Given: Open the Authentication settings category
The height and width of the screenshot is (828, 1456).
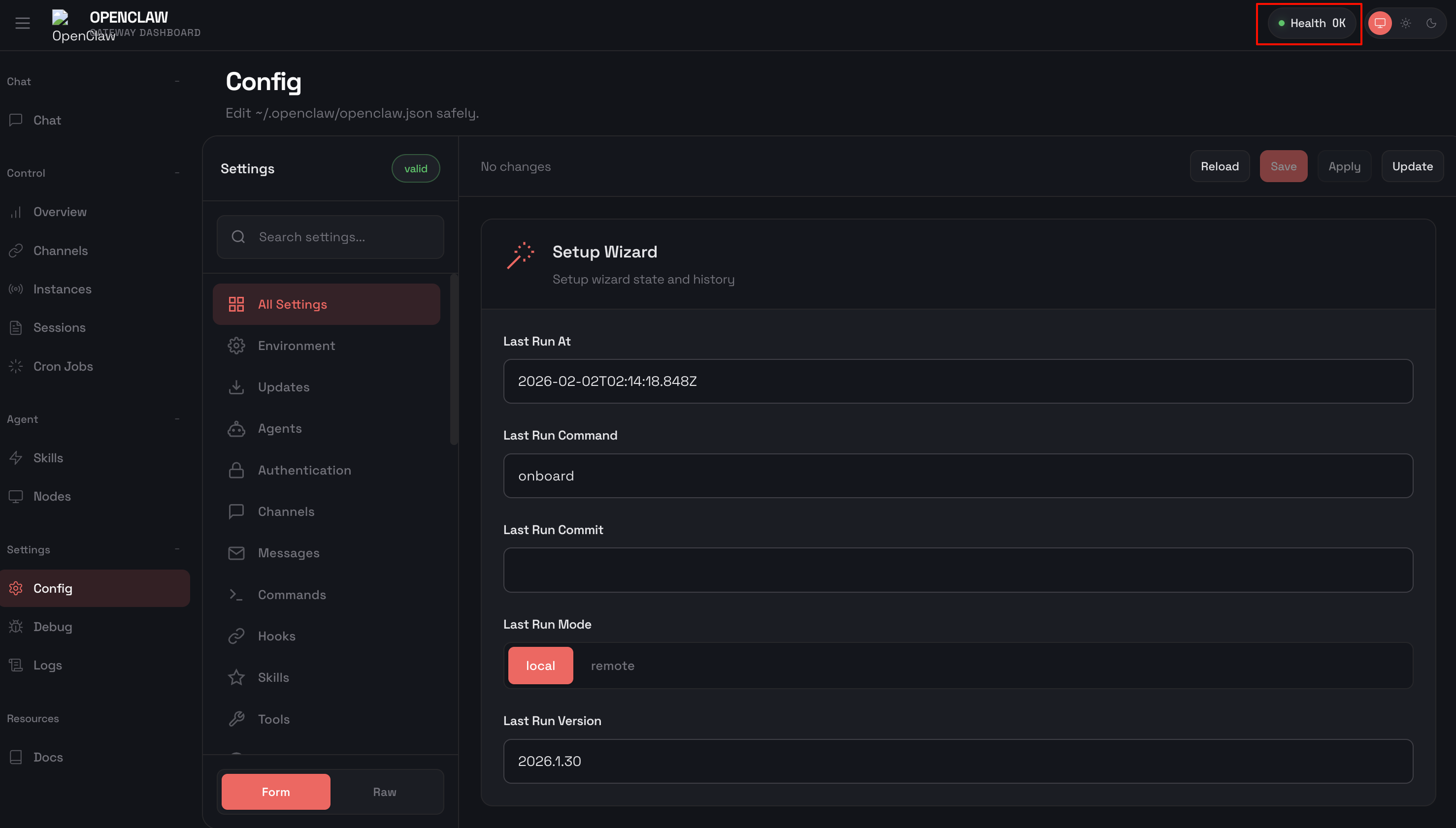Looking at the screenshot, I should (304, 470).
